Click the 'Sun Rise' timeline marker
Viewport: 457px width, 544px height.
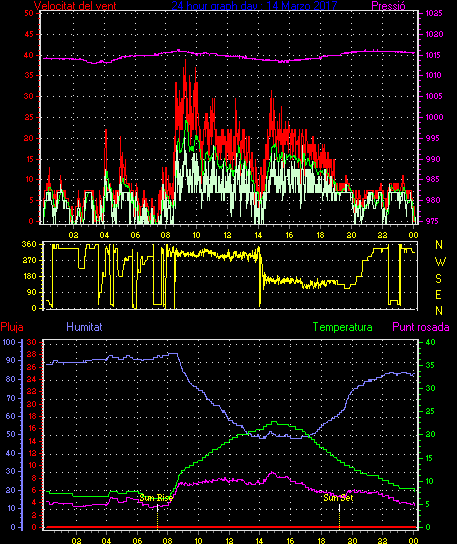[x=156, y=498]
